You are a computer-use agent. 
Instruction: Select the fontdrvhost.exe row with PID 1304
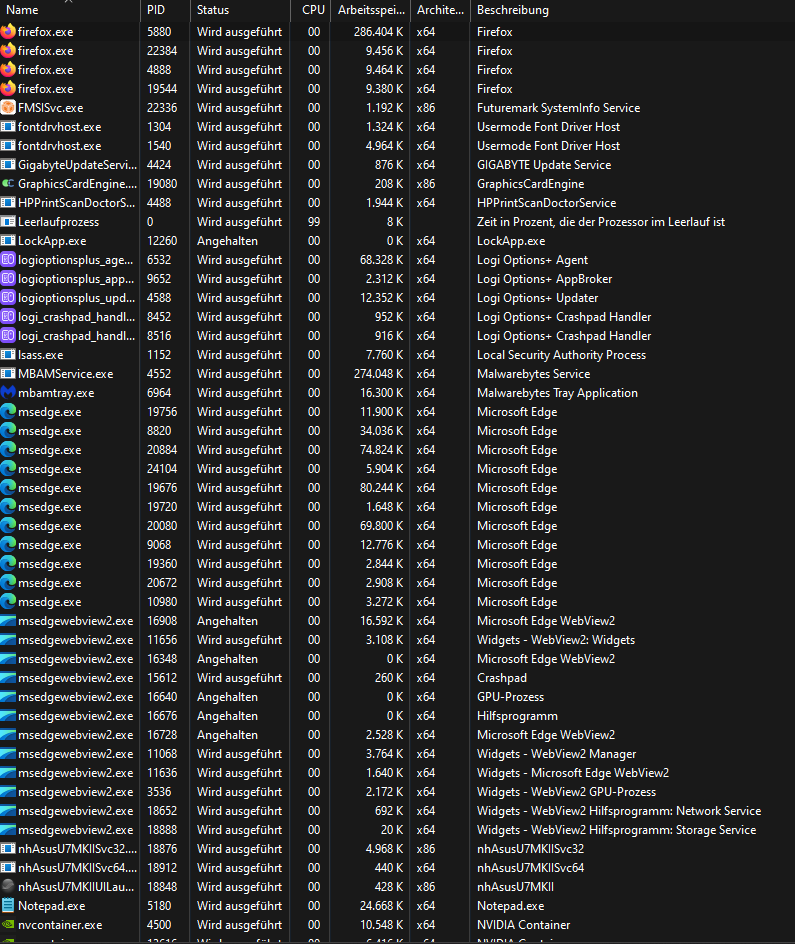pyautogui.click(x=397, y=127)
